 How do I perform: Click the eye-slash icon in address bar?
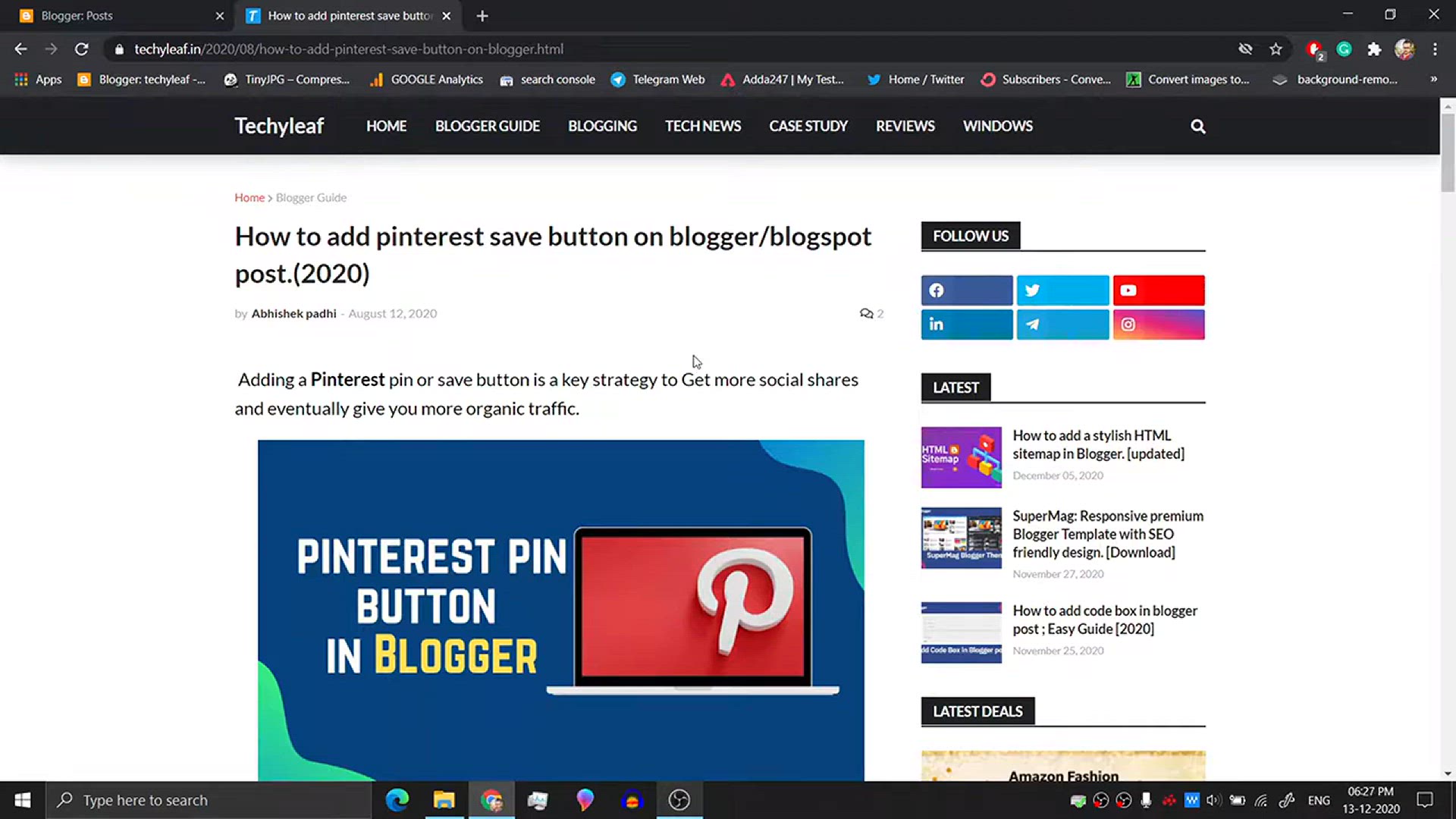1245,49
